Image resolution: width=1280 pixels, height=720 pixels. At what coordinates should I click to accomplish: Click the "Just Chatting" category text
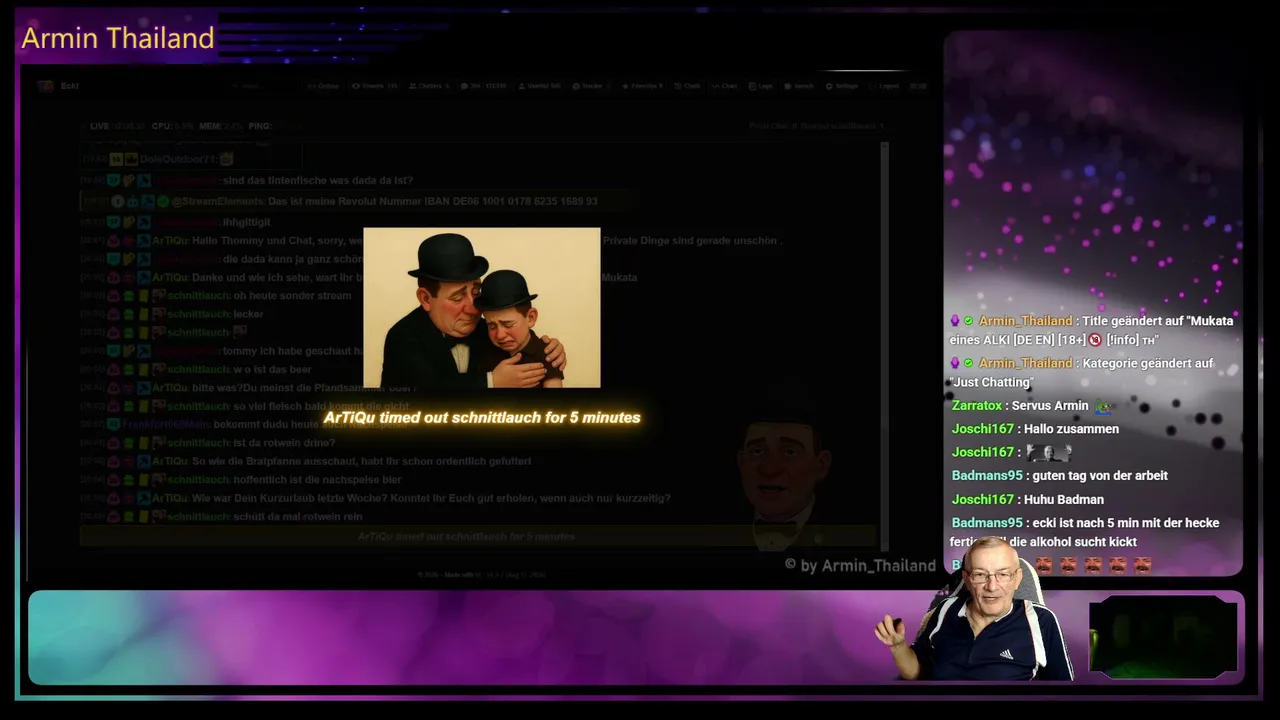992,382
